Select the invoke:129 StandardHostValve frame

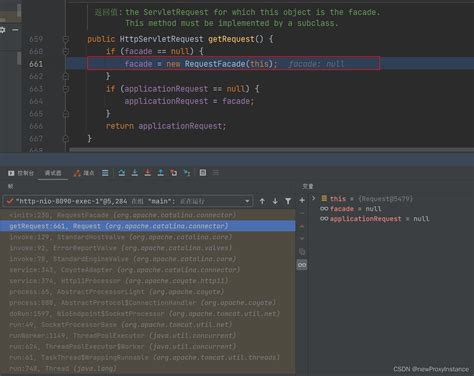tap(147, 237)
